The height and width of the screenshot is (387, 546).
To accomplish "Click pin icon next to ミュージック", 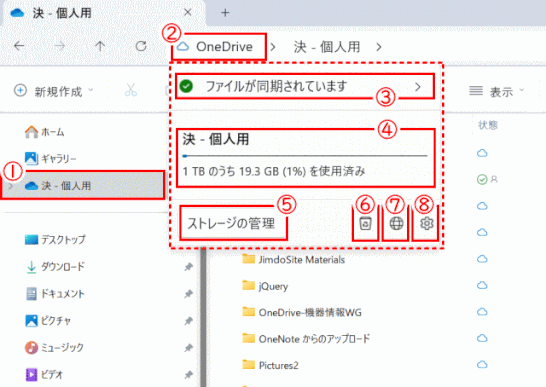I will point(188,348).
